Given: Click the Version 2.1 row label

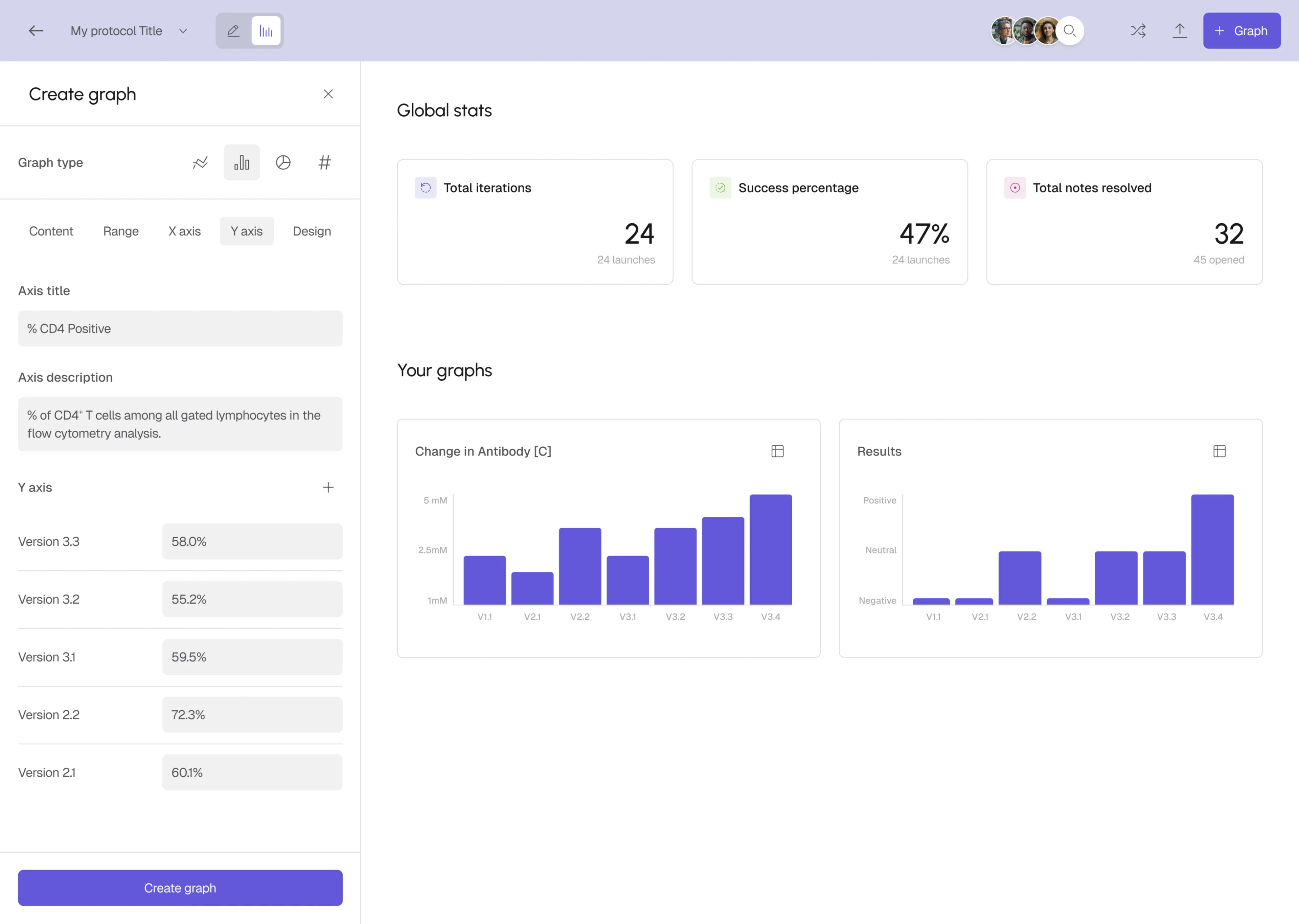Looking at the screenshot, I should [x=47, y=772].
